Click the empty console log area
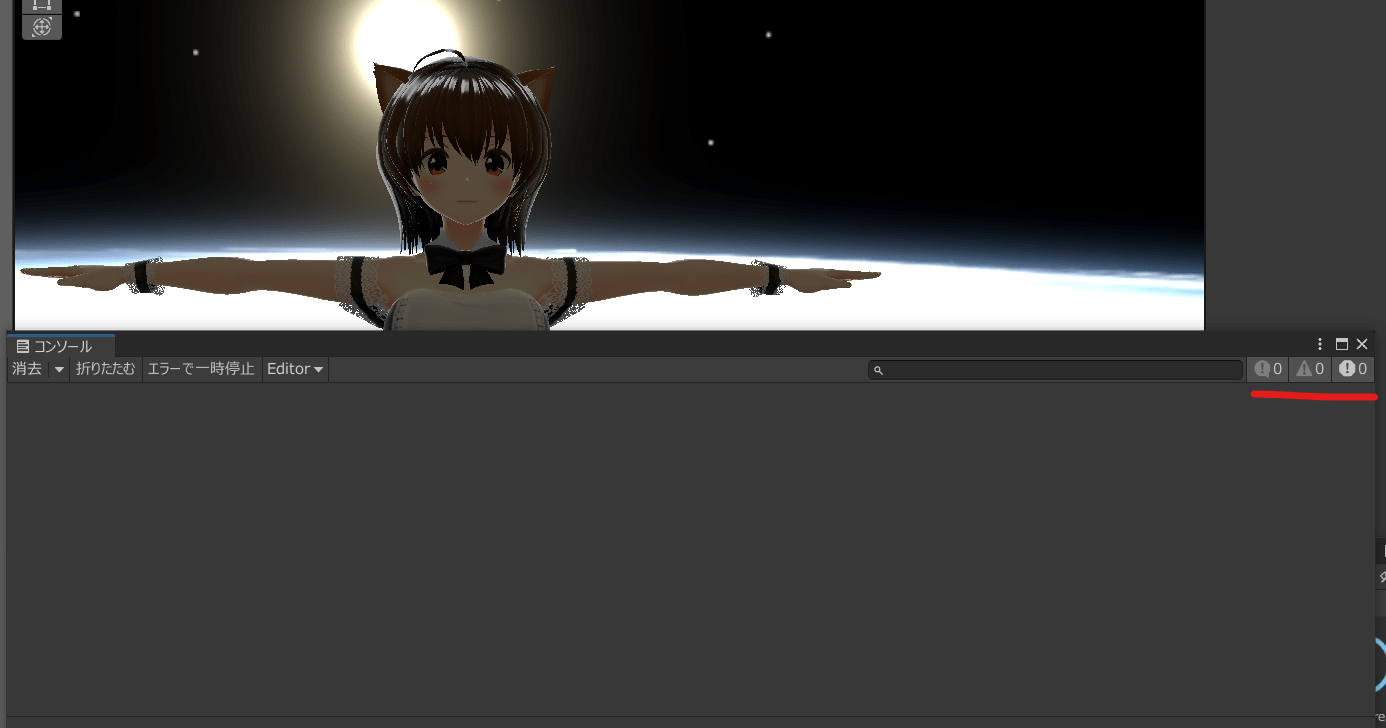 click(690, 550)
